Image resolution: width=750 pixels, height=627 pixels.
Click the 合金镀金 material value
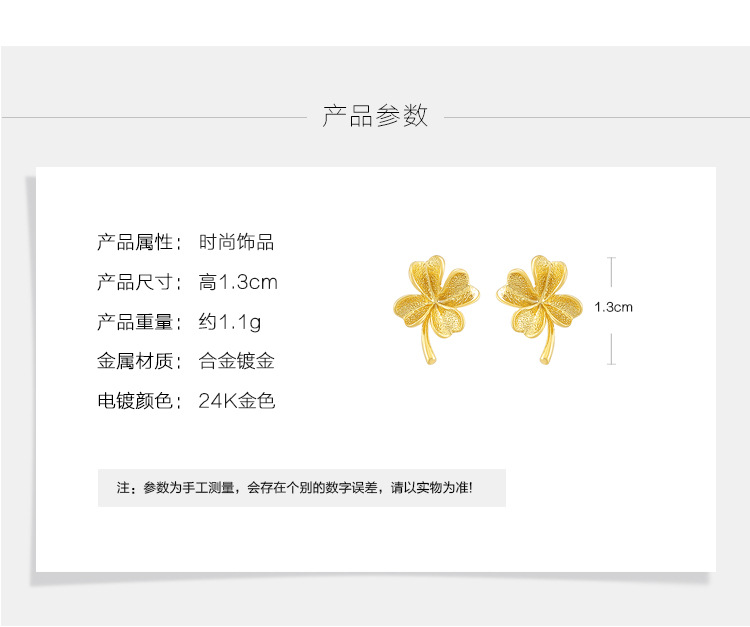(236, 361)
